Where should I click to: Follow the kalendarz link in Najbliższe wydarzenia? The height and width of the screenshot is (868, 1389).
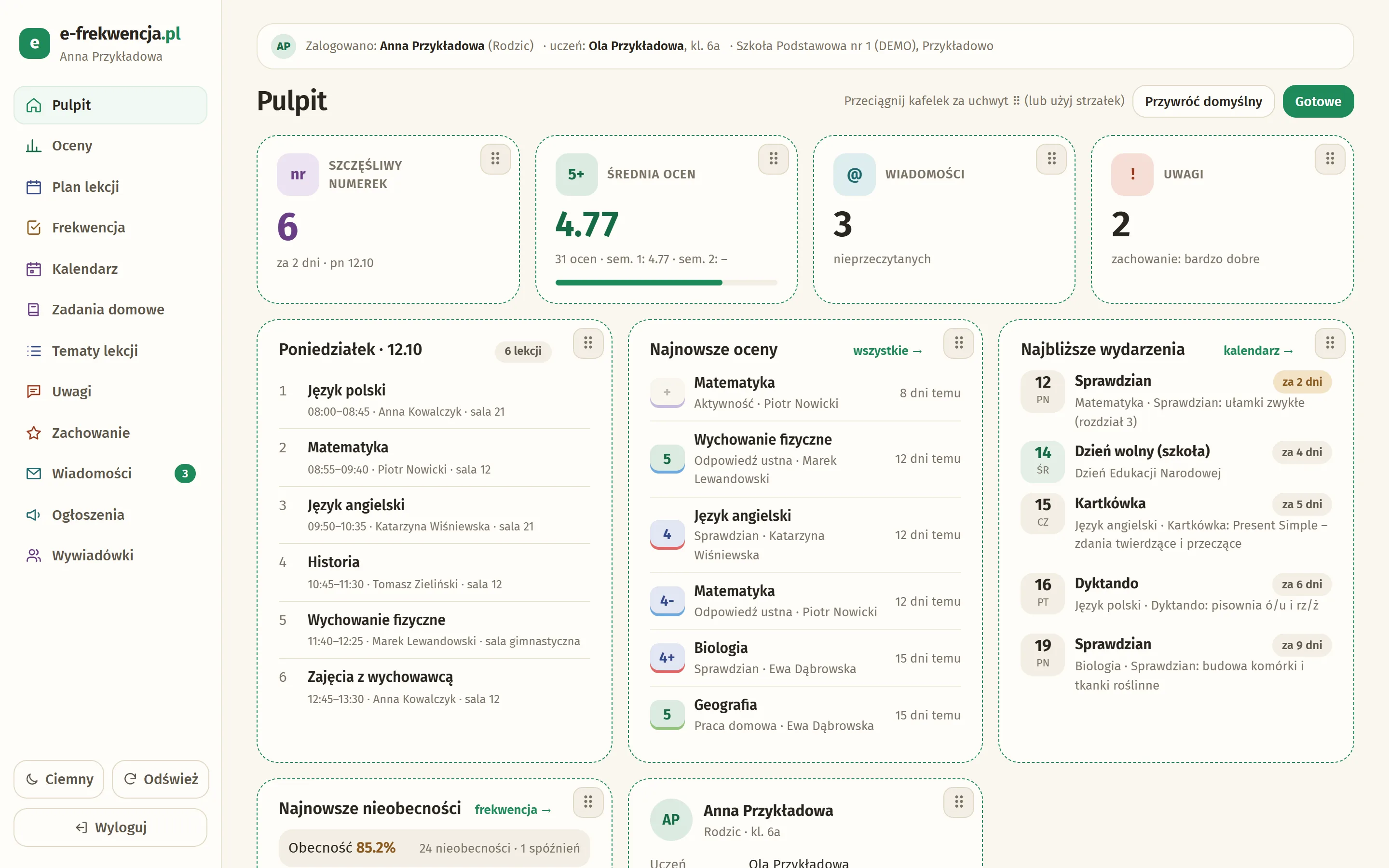pos(1258,351)
